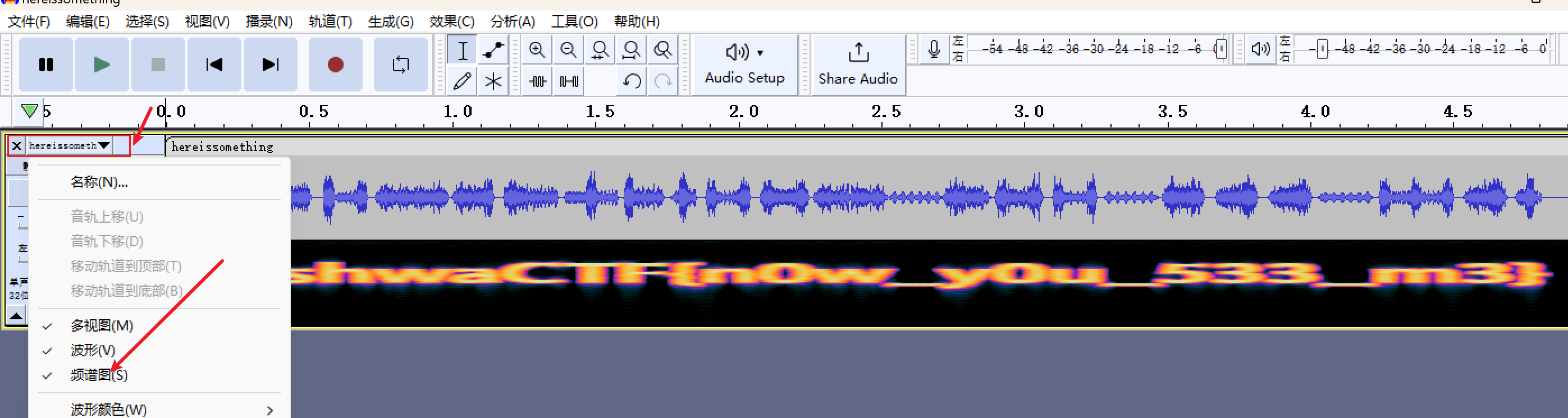Click the playback meter speaker icon

click(1260, 49)
